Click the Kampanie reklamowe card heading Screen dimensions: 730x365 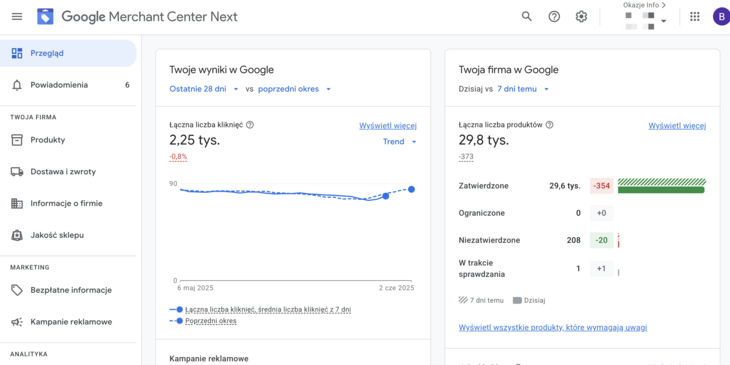(x=209, y=358)
